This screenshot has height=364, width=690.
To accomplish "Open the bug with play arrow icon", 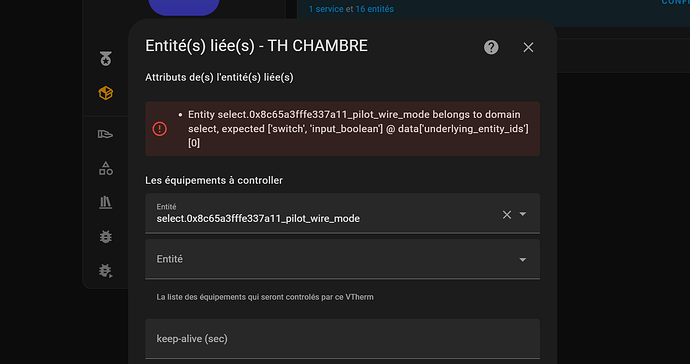I will click(106, 270).
